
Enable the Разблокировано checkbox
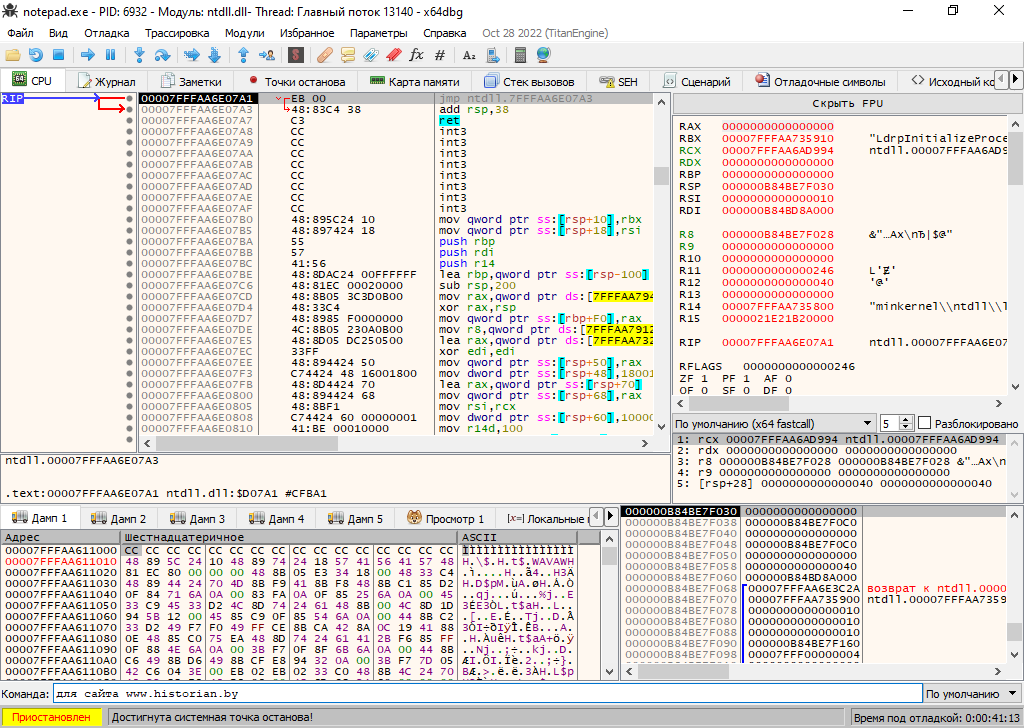925,423
